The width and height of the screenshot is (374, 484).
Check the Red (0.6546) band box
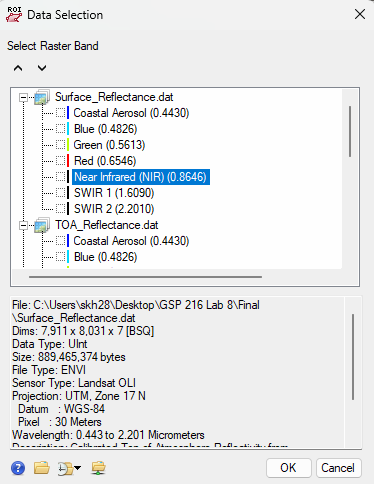(x=61, y=161)
